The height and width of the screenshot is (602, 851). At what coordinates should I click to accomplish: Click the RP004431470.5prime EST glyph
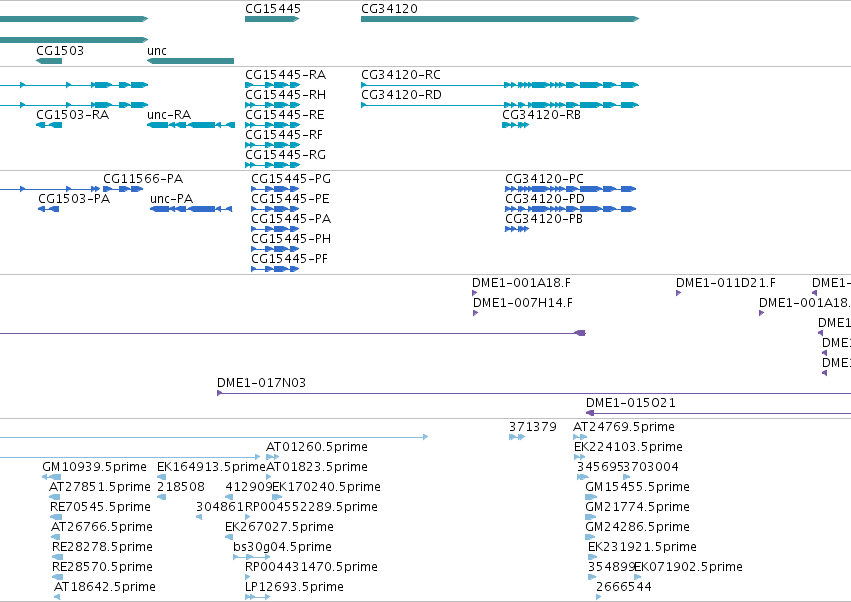pyautogui.click(x=247, y=577)
